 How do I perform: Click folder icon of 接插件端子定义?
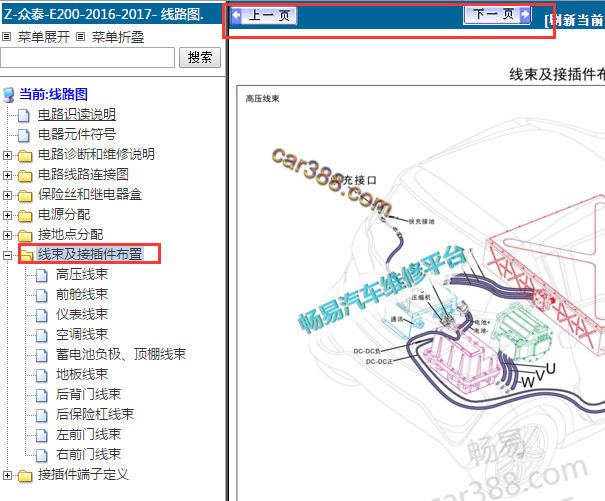coord(25,476)
